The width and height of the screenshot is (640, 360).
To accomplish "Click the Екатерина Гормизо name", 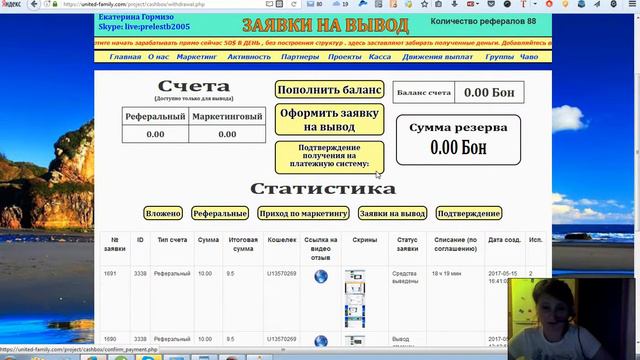I will (136, 17).
